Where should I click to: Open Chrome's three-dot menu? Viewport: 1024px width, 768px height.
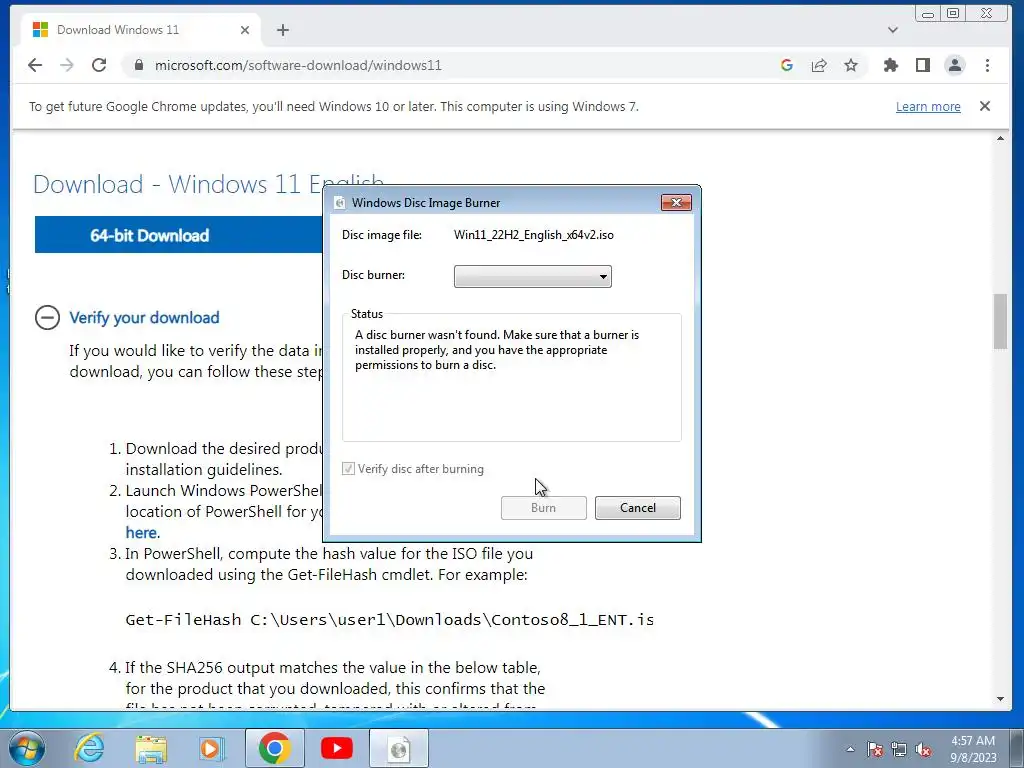pyautogui.click(x=987, y=65)
